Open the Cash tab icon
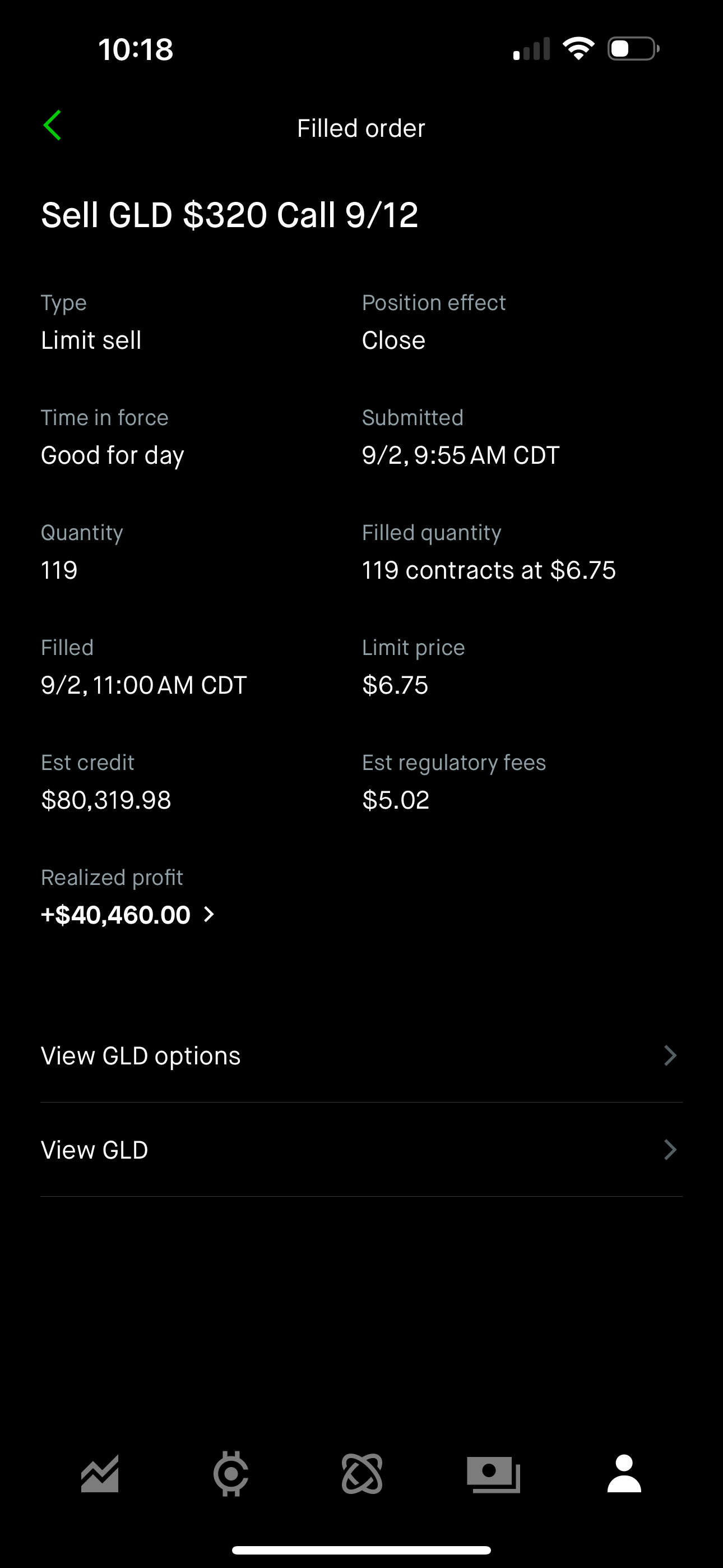Viewport: 723px width, 1568px height. click(x=494, y=1474)
